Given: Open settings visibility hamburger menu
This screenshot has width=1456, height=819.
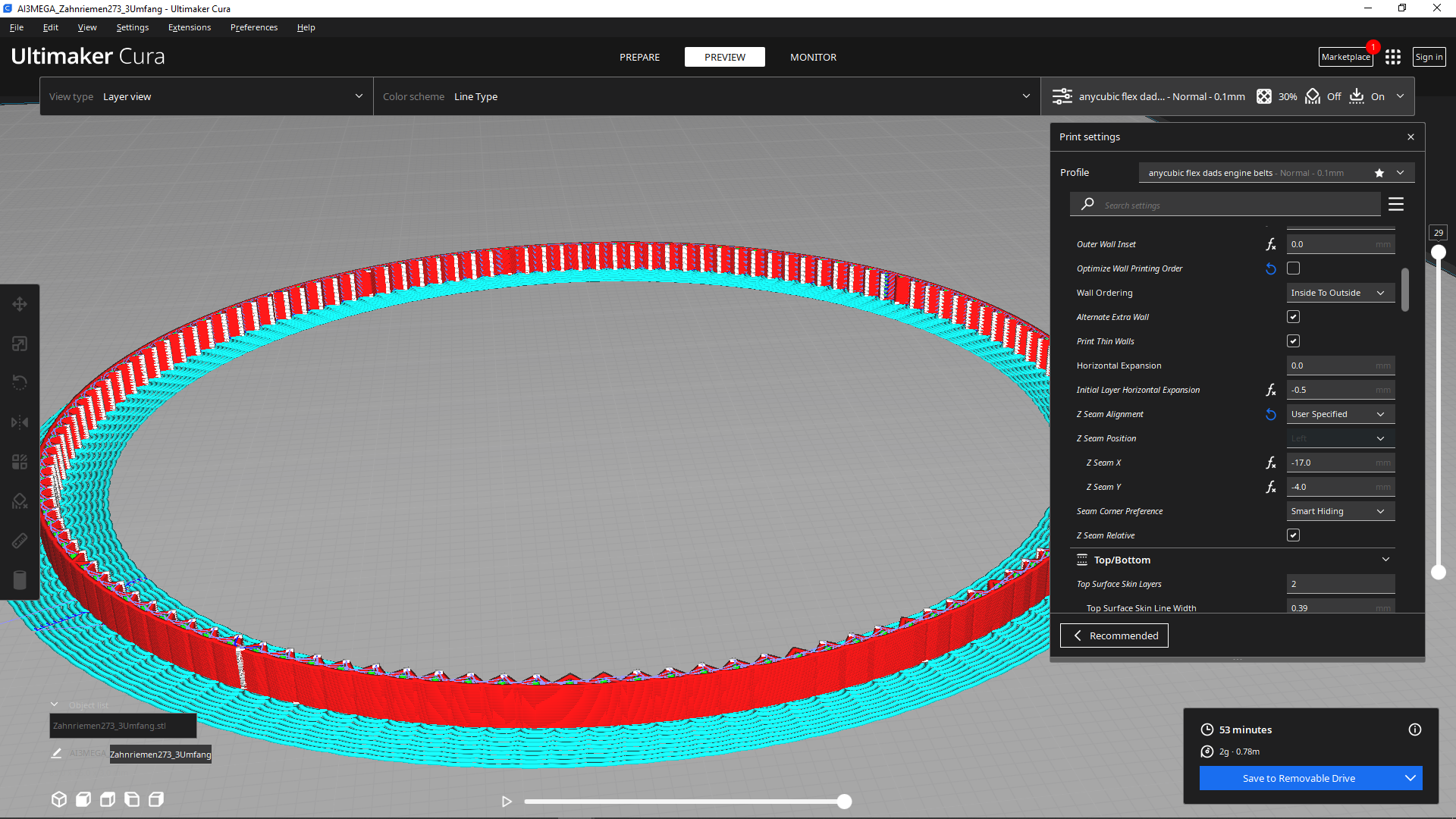Looking at the screenshot, I should [1396, 205].
